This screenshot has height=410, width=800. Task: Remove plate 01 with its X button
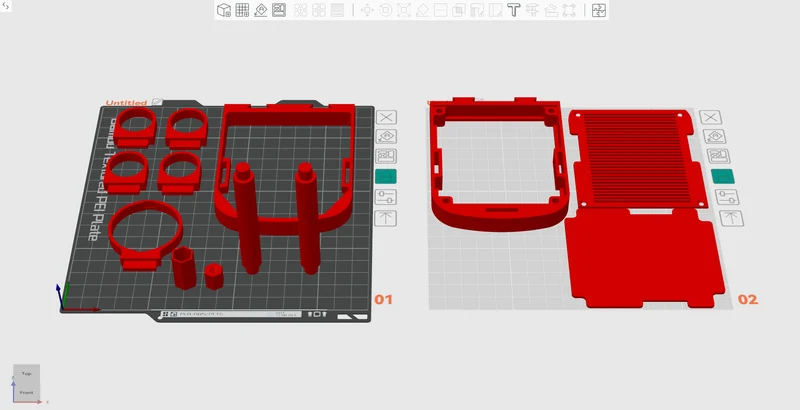tap(386, 117)
